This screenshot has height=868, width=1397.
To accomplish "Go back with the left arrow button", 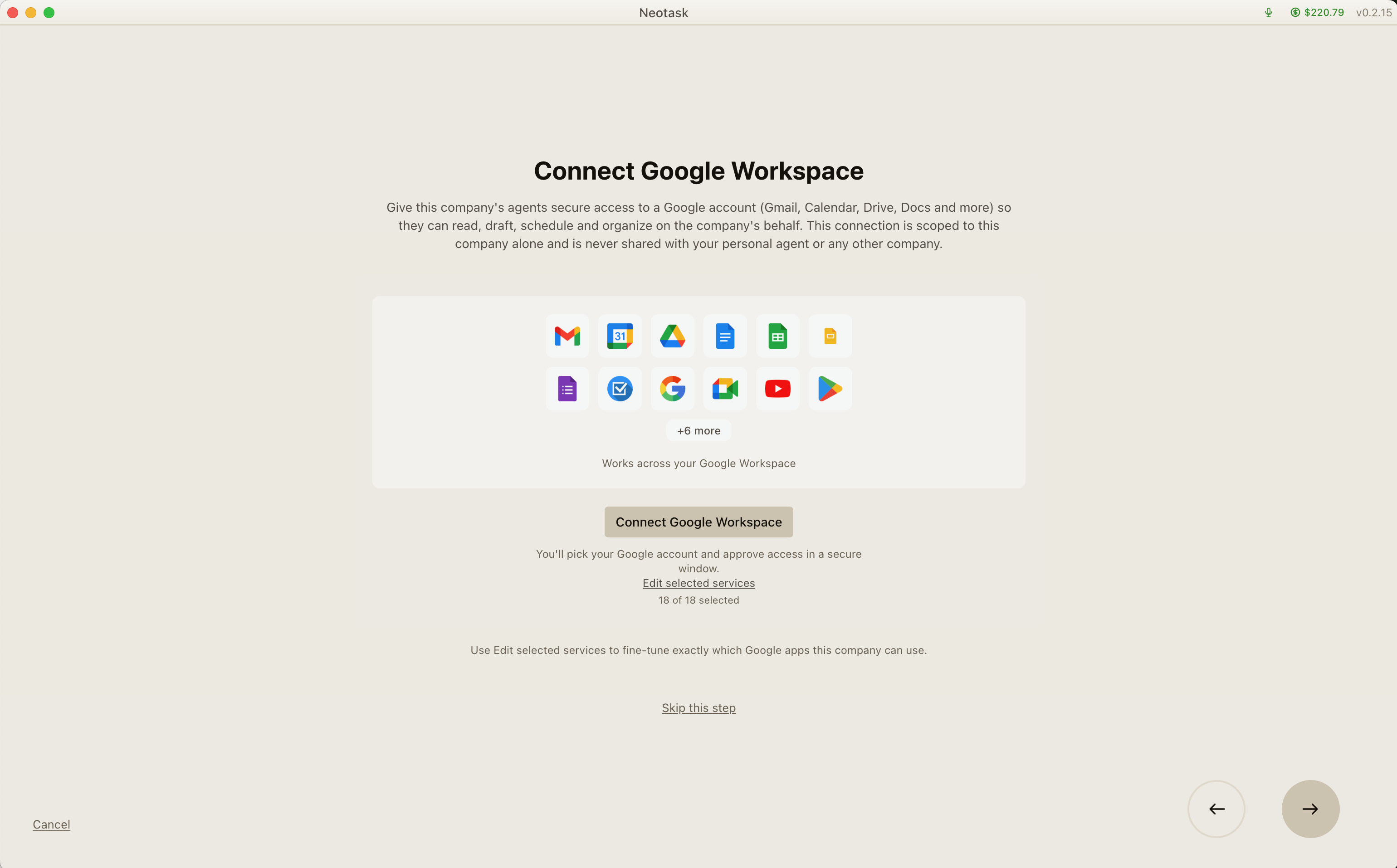I will point(1216,809).
